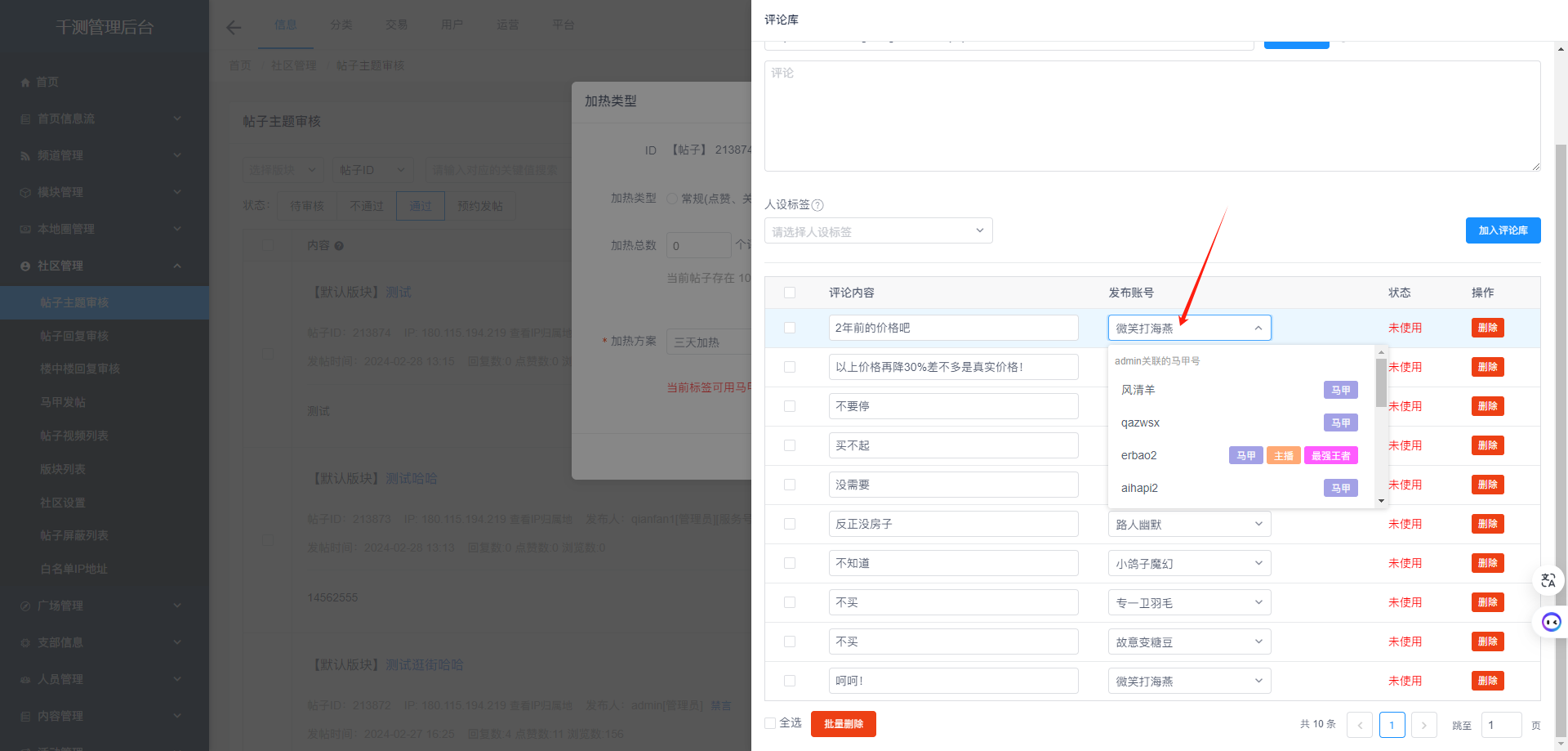Click the info icon next to 内容 header
Image resolution: width=1568 pixels, height=751 pixels.
339,246
